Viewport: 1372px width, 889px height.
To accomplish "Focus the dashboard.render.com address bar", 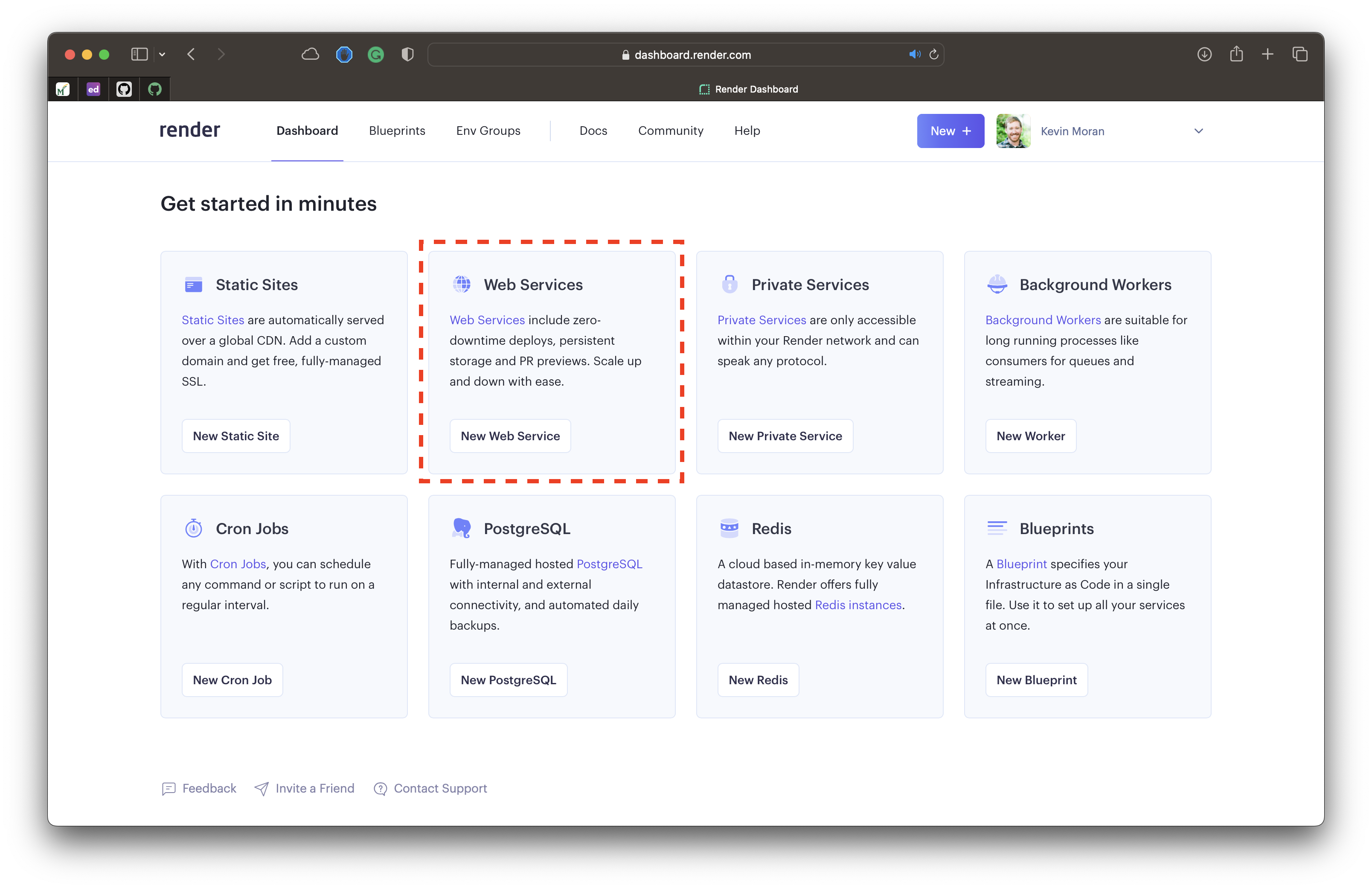I will coord(686,55).
